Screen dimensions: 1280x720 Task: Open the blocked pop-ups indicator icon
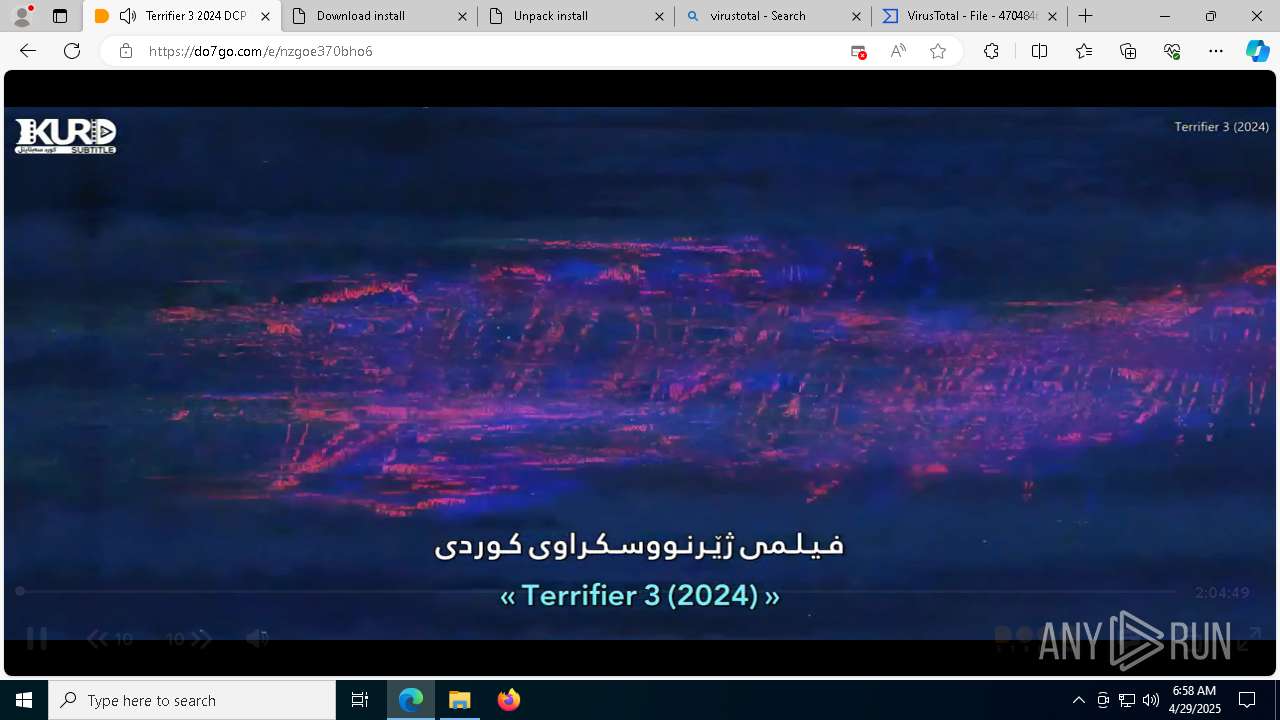[858, 51]
